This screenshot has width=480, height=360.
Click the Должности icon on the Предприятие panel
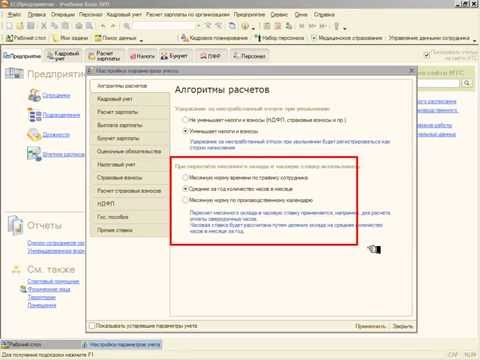coord(34,135)
